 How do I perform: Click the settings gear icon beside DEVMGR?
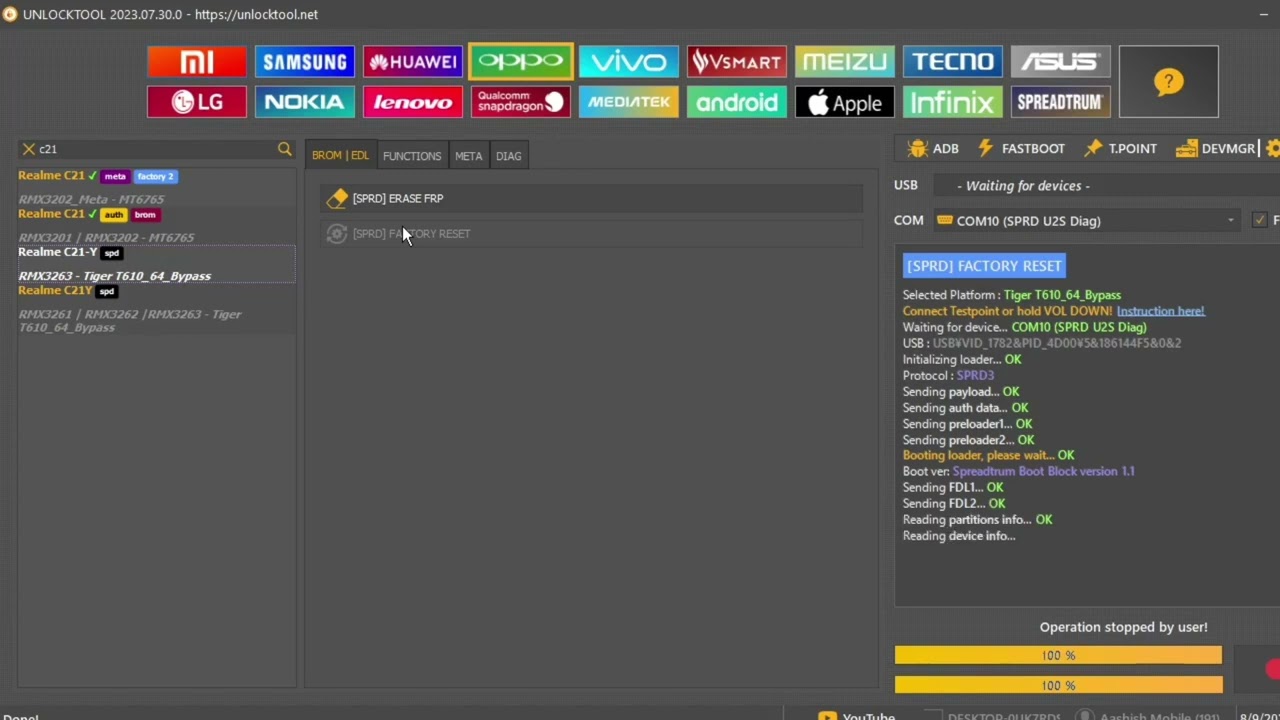click(1273, 148)
